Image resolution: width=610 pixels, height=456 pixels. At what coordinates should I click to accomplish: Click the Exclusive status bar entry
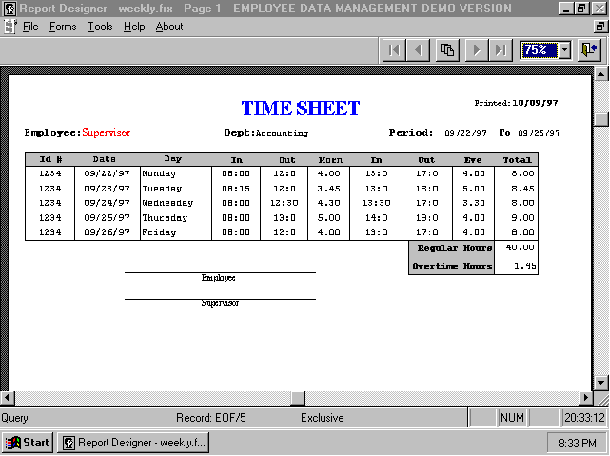[x=322, y=418]
